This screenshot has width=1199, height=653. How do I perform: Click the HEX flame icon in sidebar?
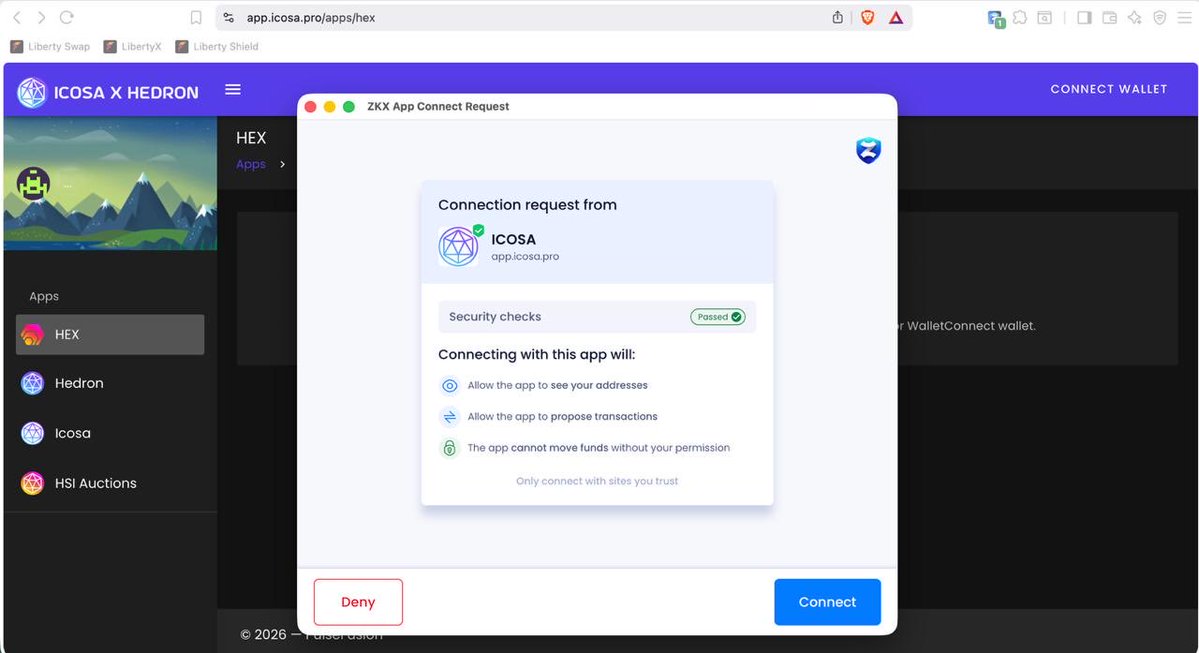pos(32,334)
